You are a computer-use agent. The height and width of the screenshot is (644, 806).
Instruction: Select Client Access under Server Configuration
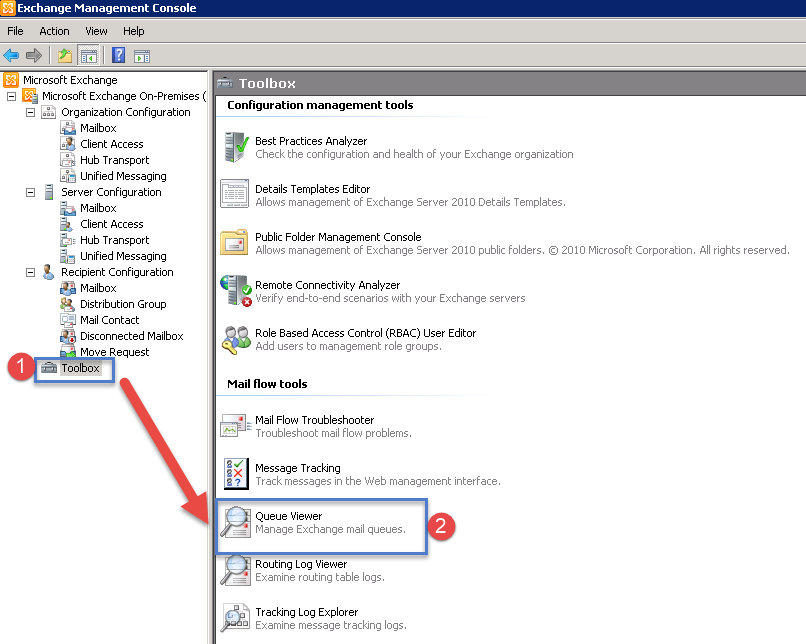(x=112, y=224)
